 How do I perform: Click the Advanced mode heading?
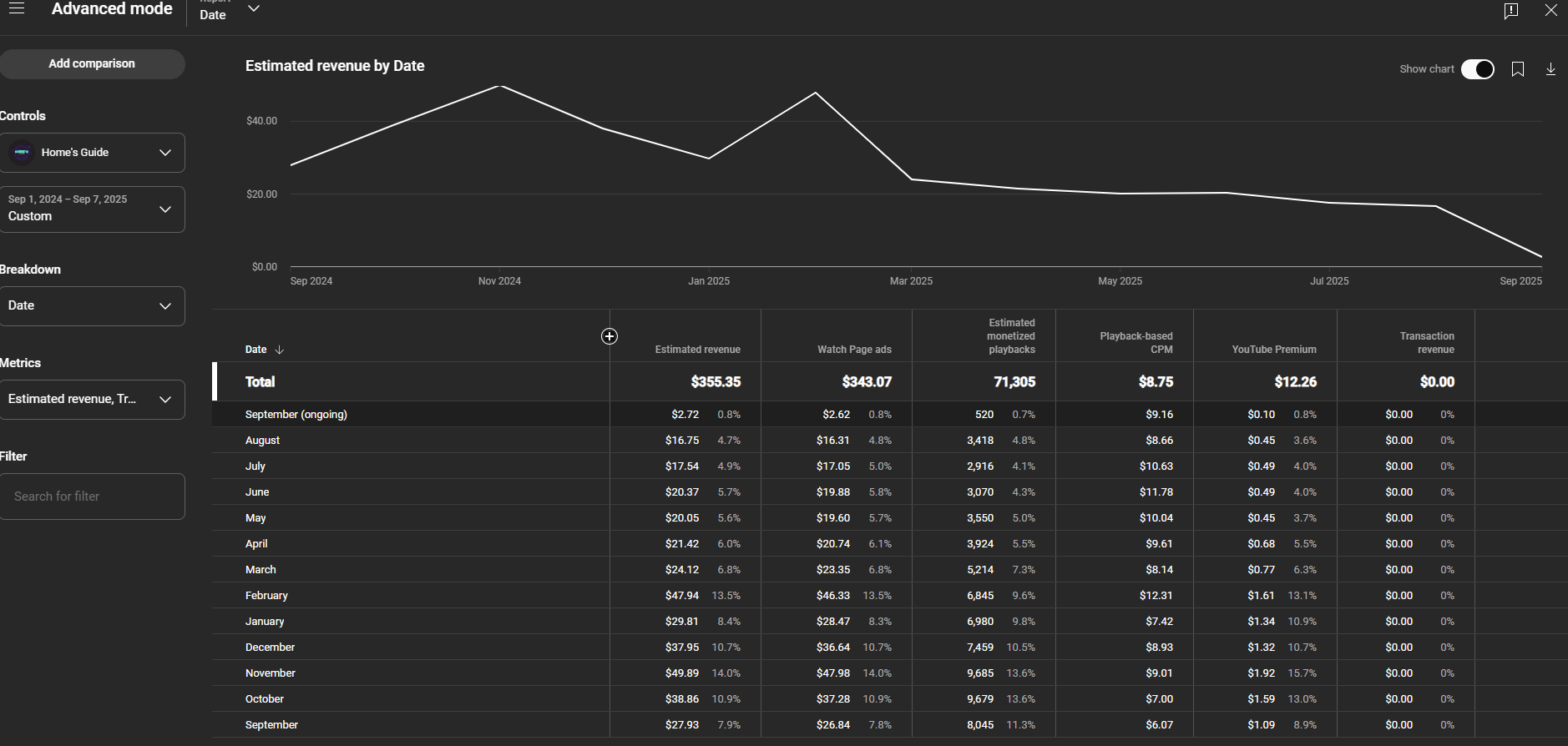coord(112,9)
